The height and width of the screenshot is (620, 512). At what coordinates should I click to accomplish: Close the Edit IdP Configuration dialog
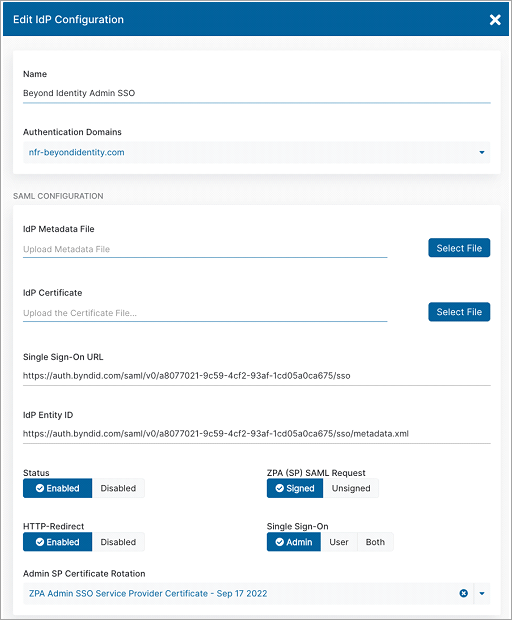495,19
